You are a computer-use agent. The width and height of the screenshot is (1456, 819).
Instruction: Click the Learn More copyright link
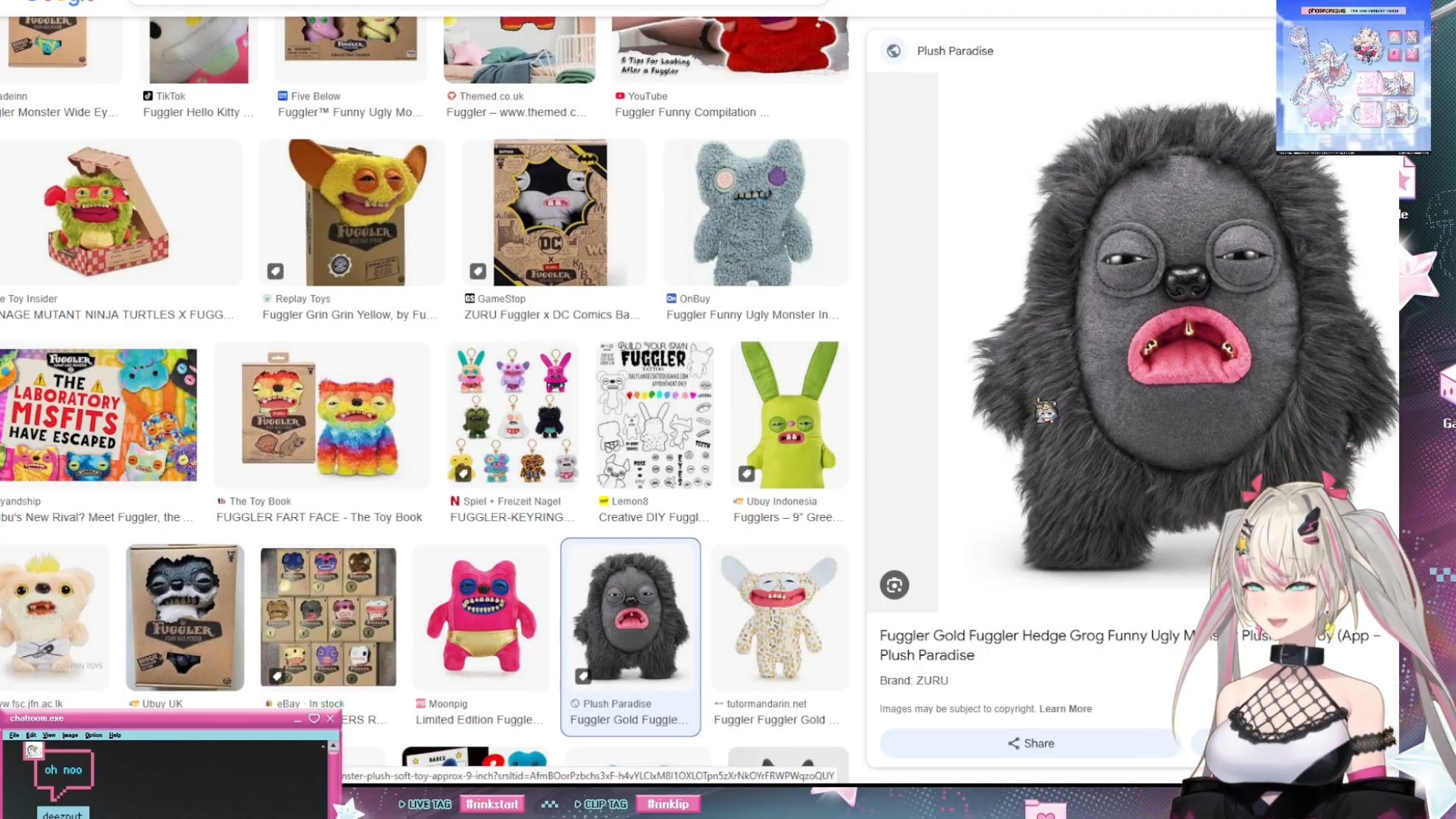tap(1065, 708)
